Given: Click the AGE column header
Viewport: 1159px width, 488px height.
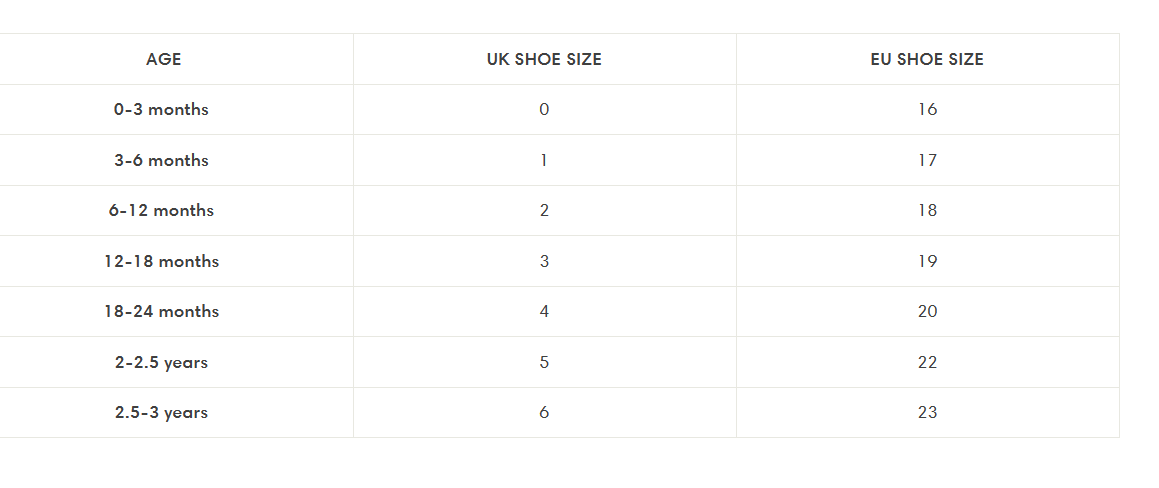Looking at the screenshot, I should (x=163, y=59).
